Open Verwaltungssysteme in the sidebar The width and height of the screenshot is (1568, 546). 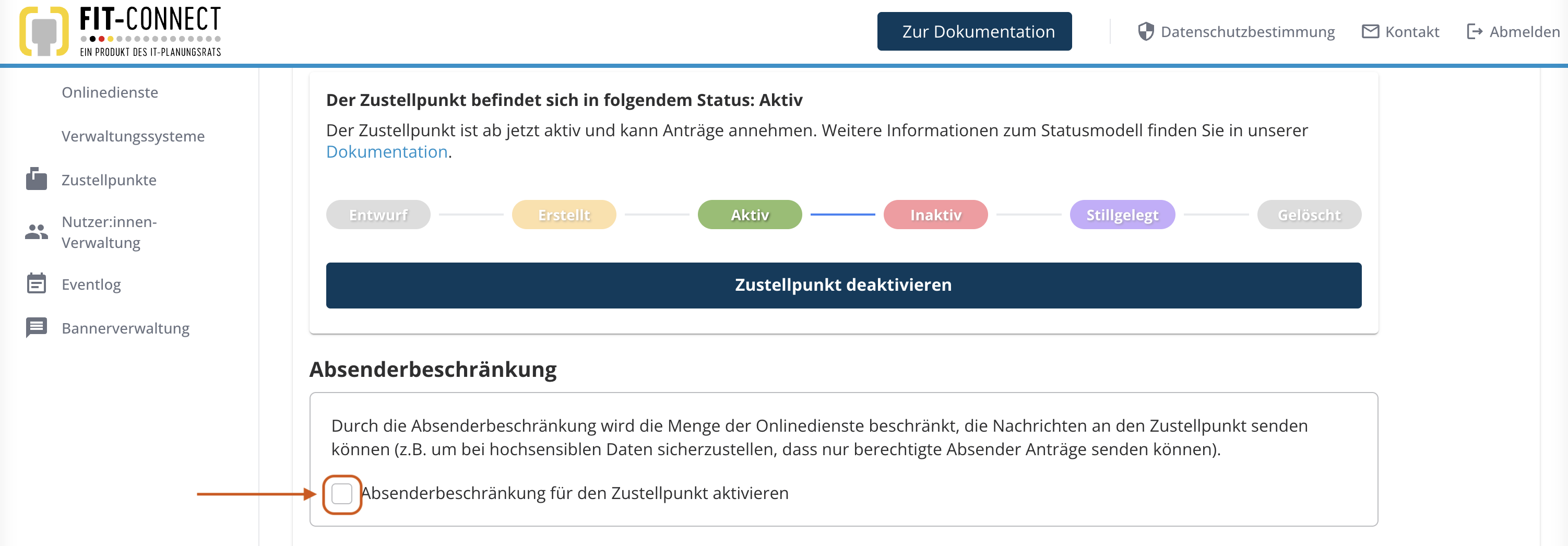133,136
